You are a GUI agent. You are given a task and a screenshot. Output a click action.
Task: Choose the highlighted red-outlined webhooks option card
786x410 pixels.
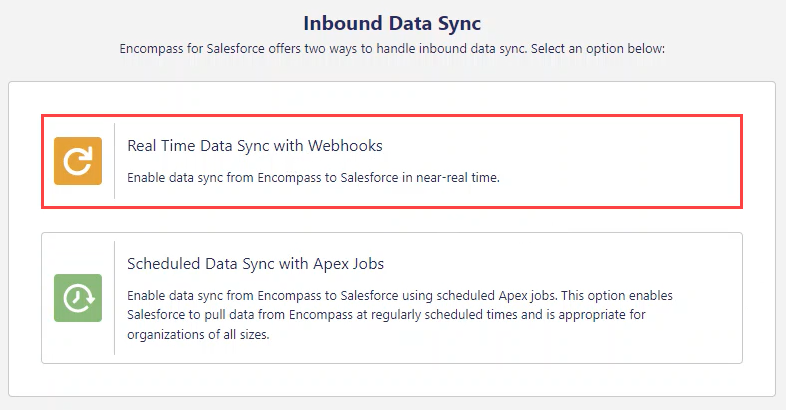pos(392,161)
